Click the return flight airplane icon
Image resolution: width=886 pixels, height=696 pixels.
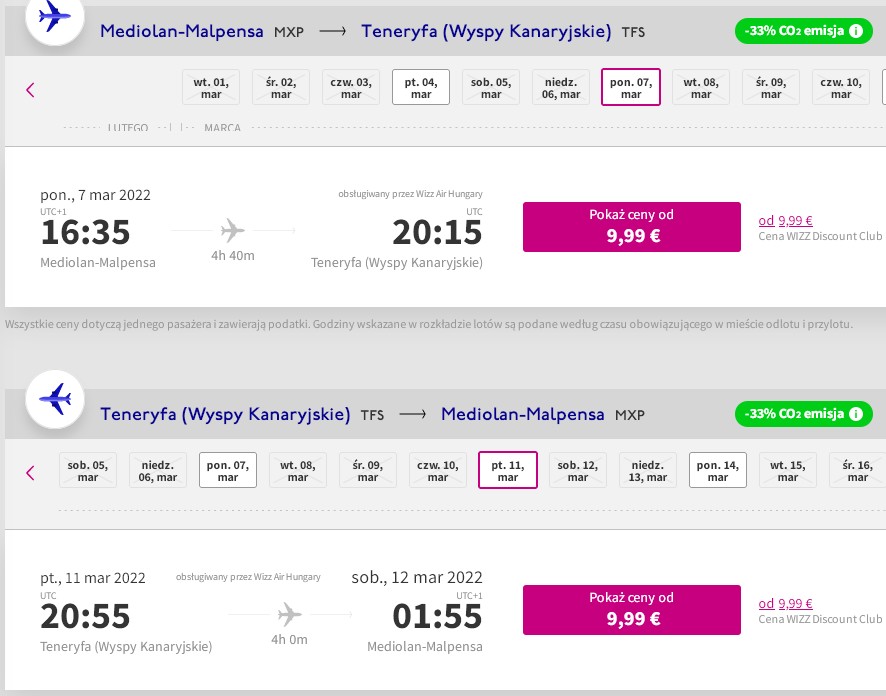tap(55, 399)
